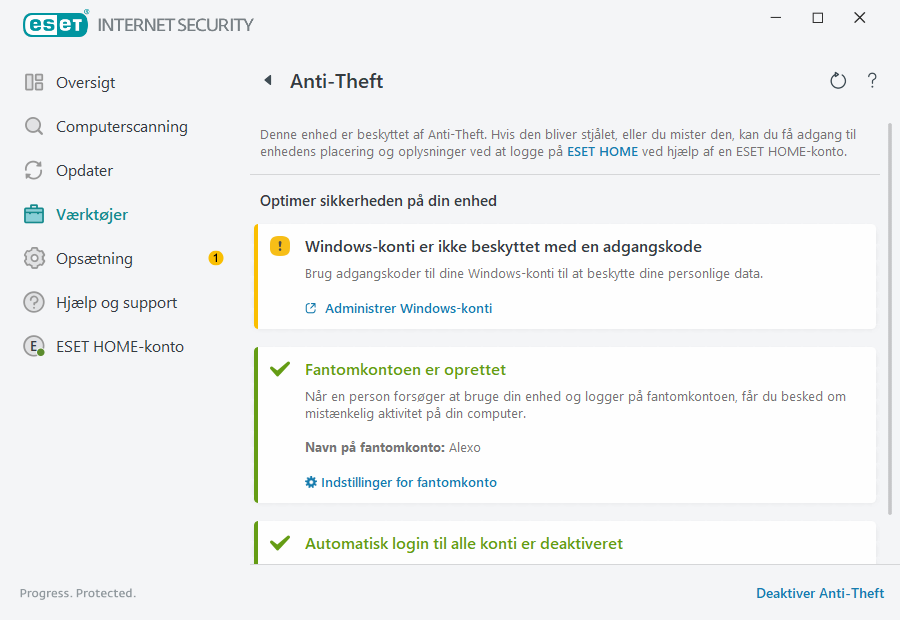Open the Værktøjer briefcase icon
The height and width of the screenshot is (620, 900).
34,214
